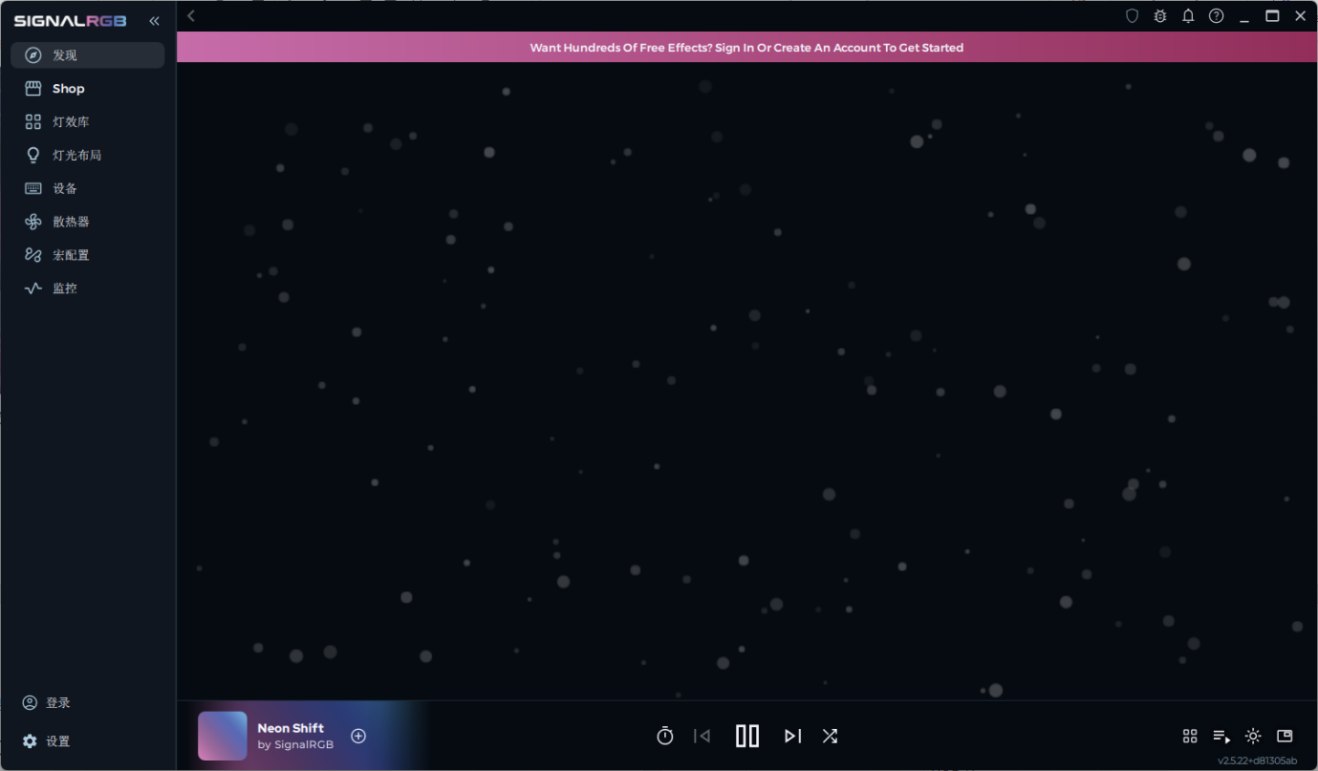Add Neon Shift with the plus button
Viewport: 1318px width, 771px height.
click(x=358, y=736)
